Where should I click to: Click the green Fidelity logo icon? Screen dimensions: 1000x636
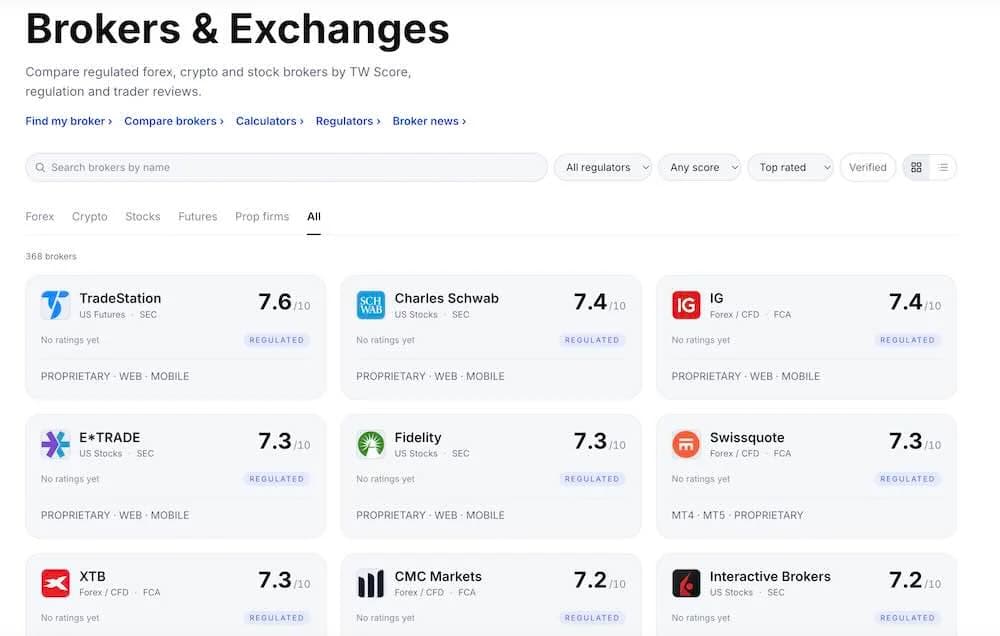point(371,444)
